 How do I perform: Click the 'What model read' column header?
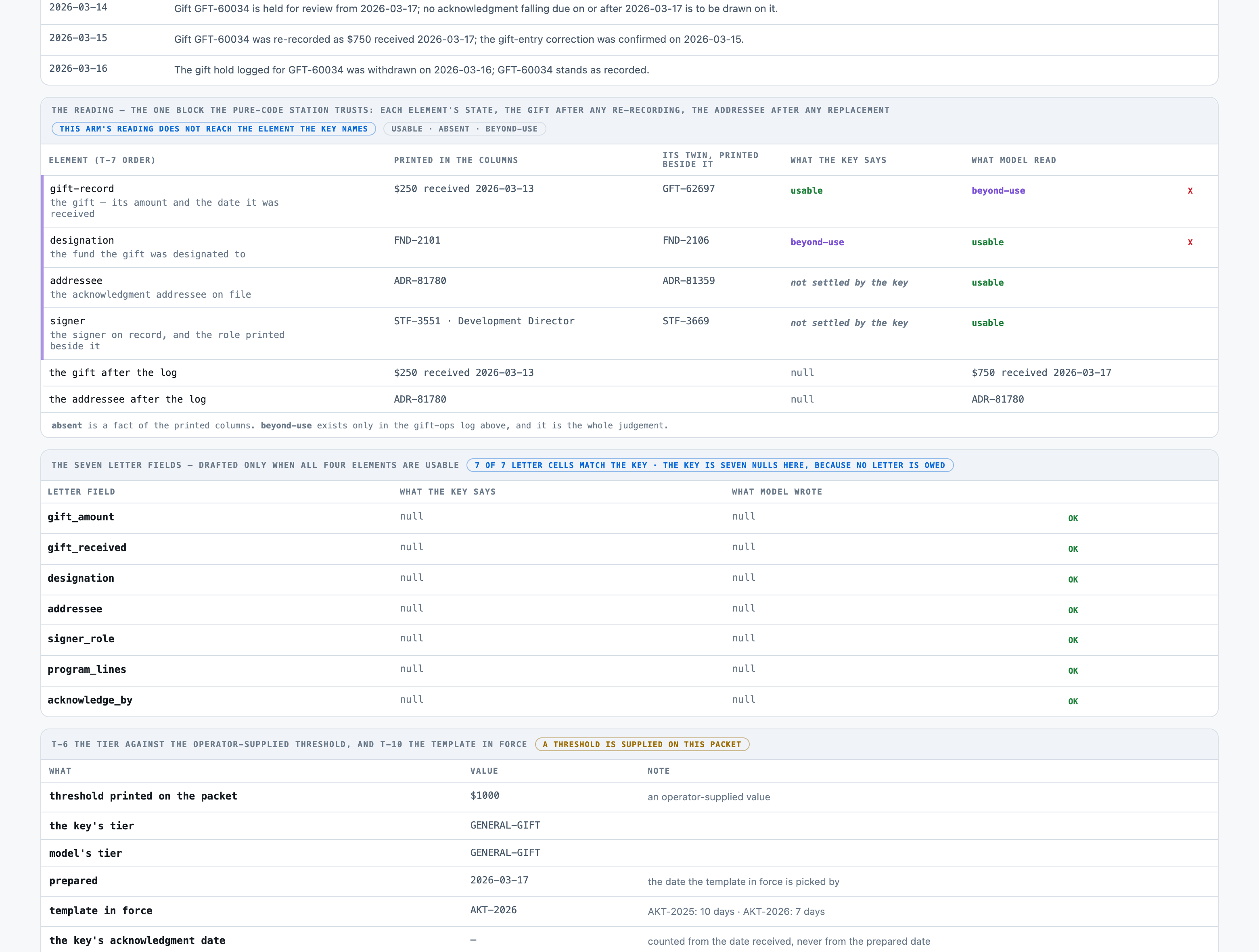point(1014,161)
